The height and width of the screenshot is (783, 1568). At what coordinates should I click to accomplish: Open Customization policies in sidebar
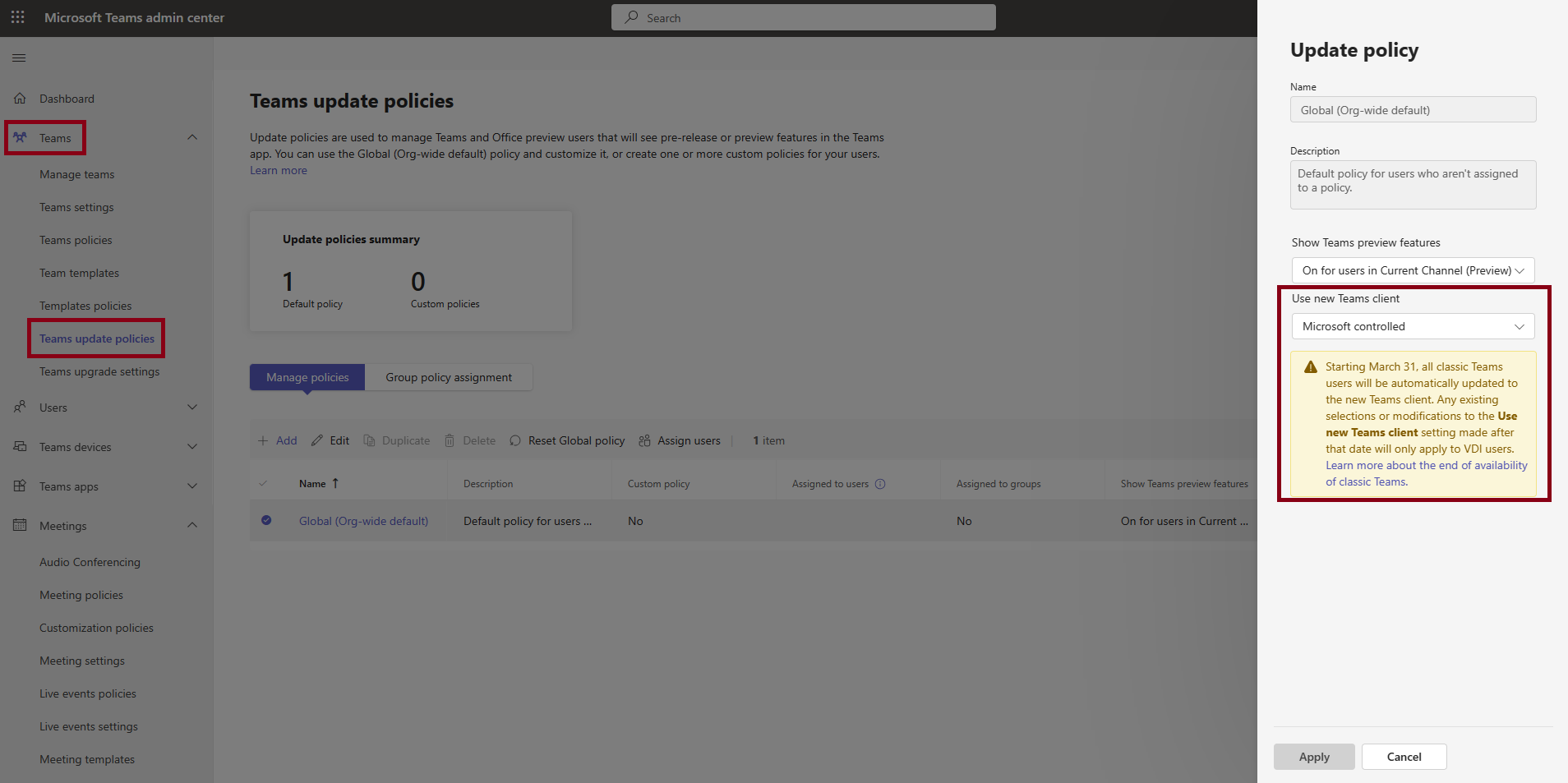[96, 628]
